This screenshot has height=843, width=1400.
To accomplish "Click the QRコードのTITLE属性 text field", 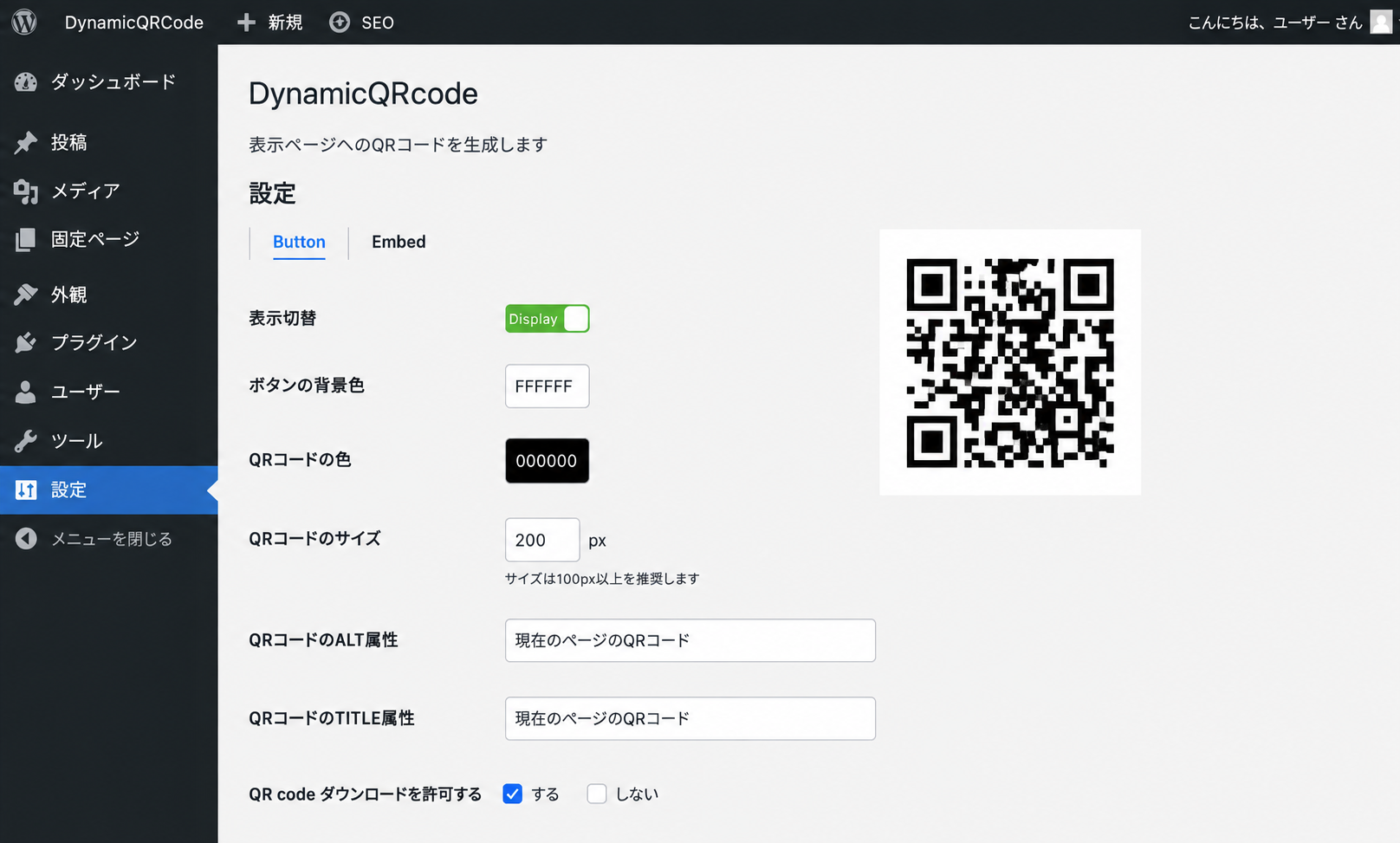I will 690,718.
